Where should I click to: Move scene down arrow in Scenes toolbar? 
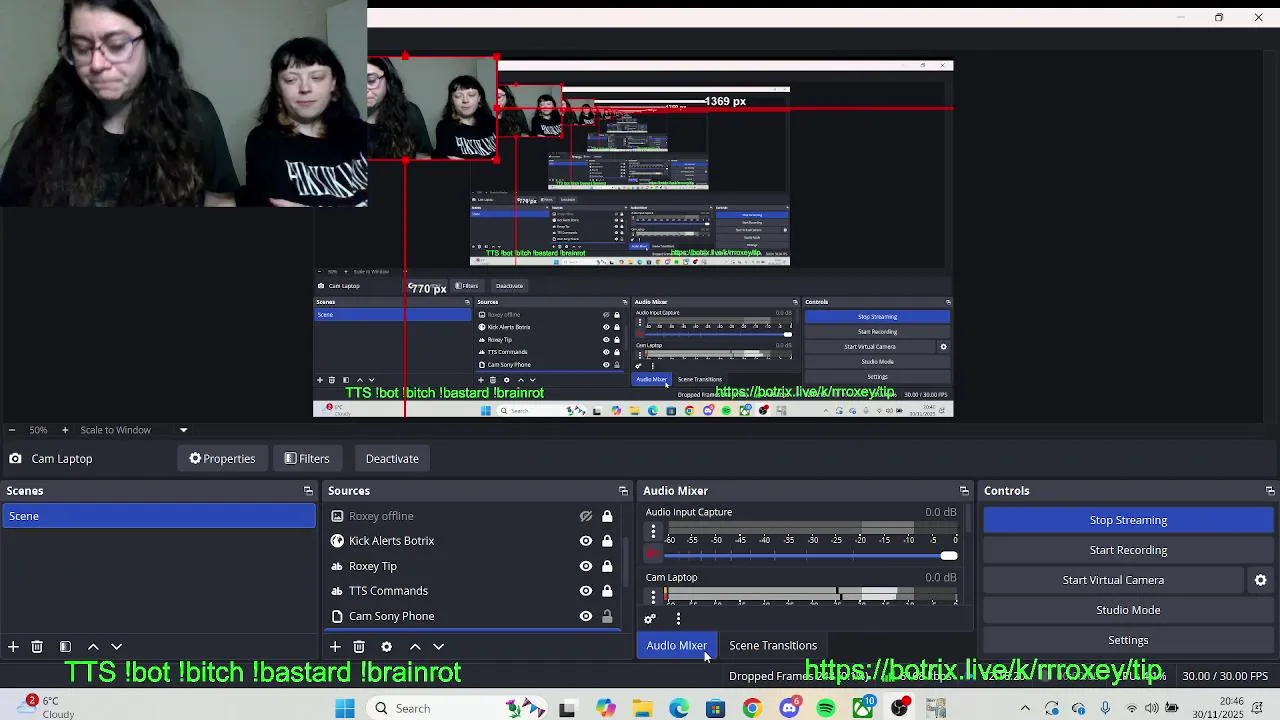coord(116,647)
